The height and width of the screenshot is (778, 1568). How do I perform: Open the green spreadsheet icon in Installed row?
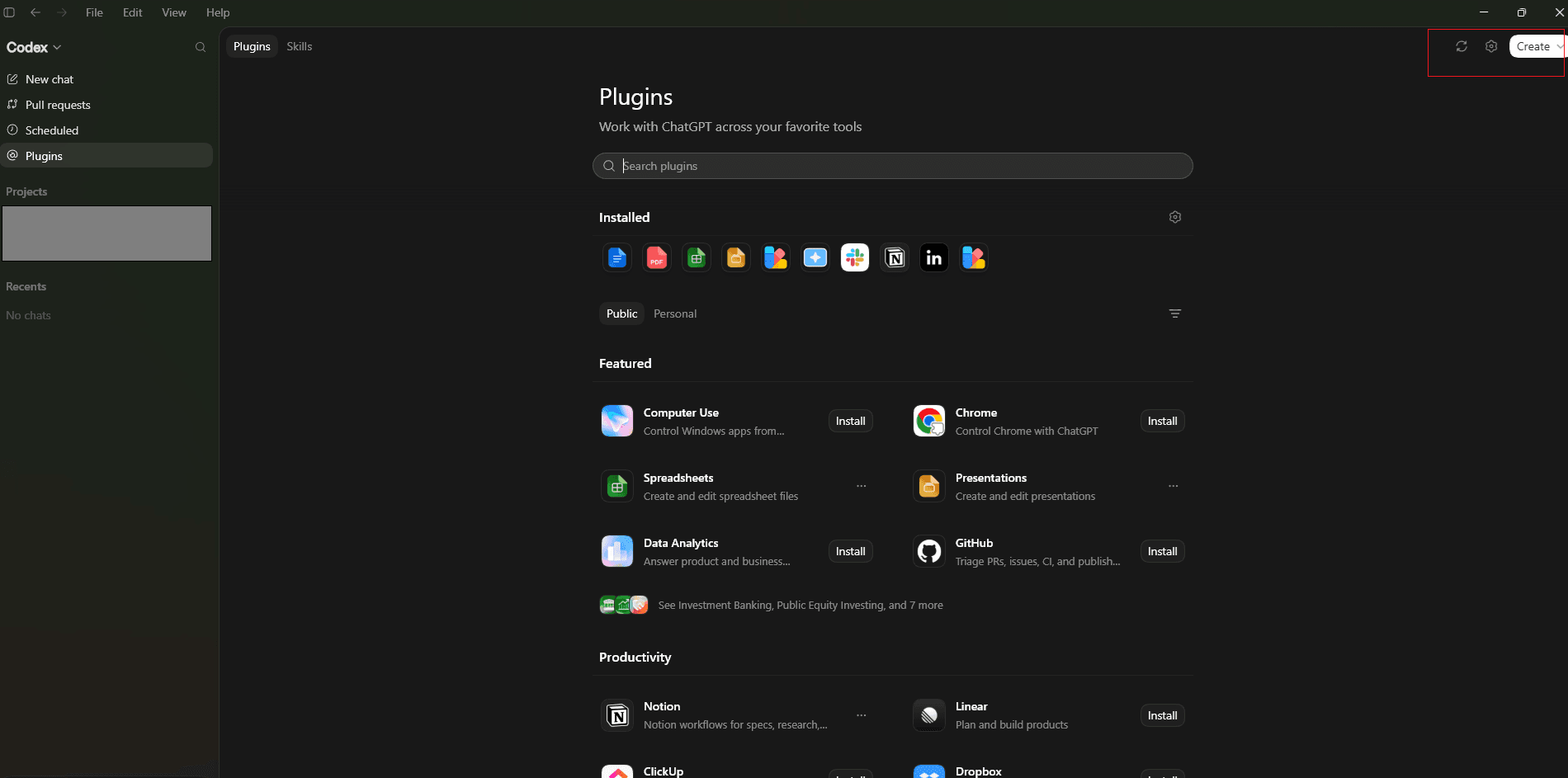(x=697, y=257)
